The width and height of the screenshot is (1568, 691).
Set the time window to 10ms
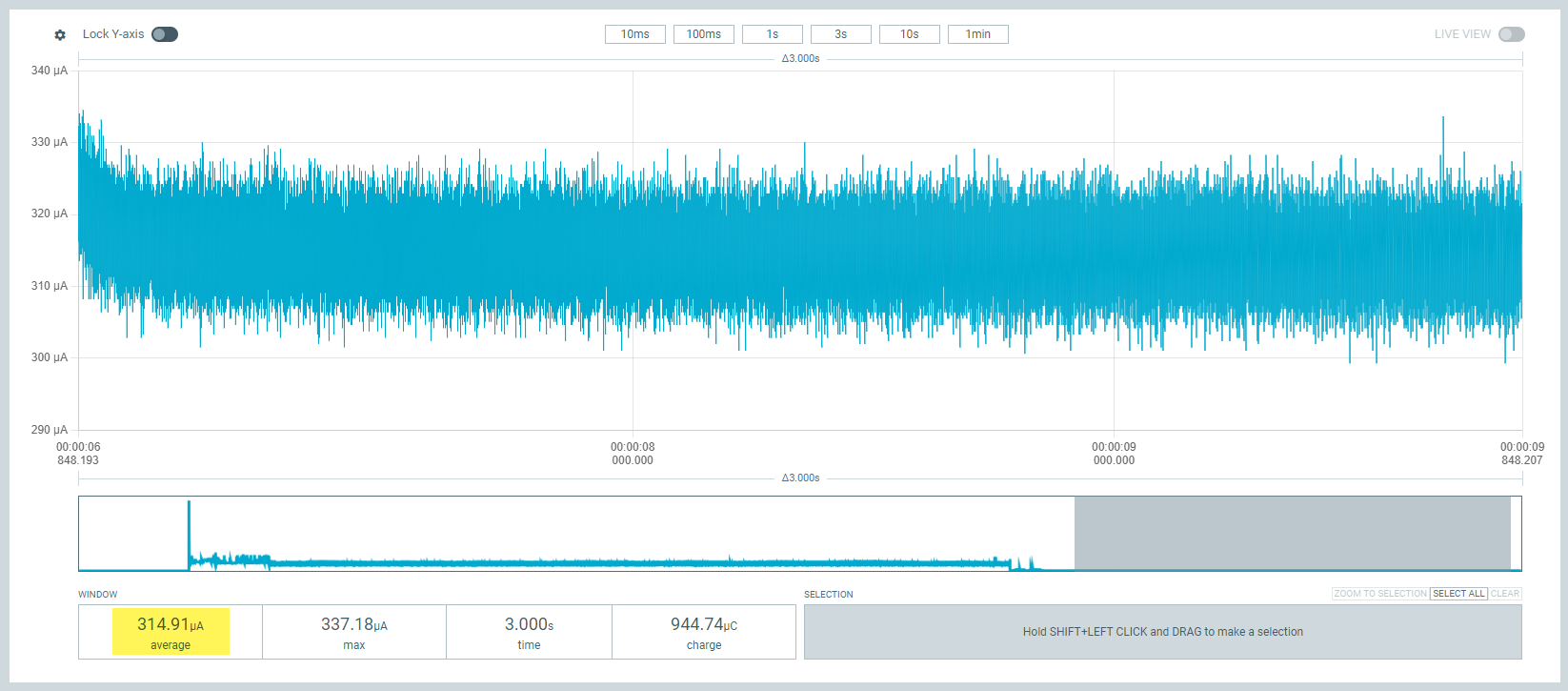pos(634,34)
